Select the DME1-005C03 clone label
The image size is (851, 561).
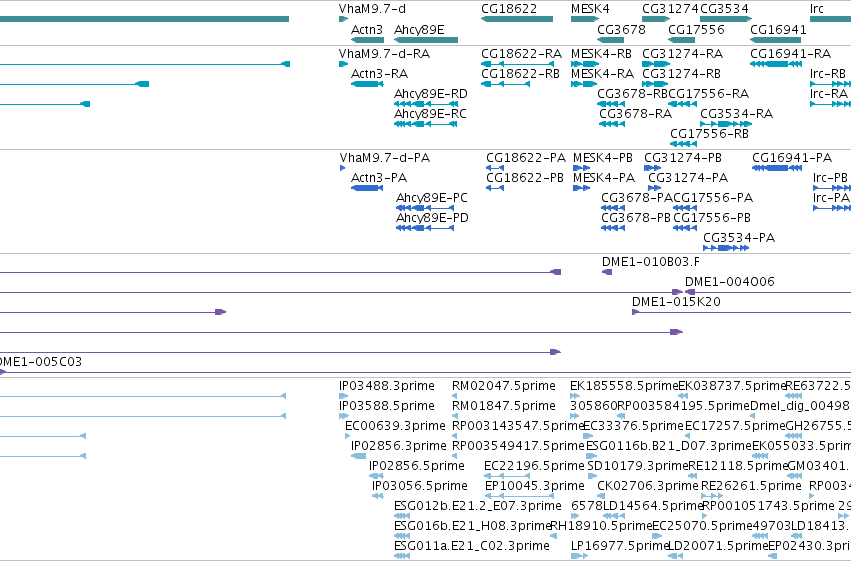point(40,362)
